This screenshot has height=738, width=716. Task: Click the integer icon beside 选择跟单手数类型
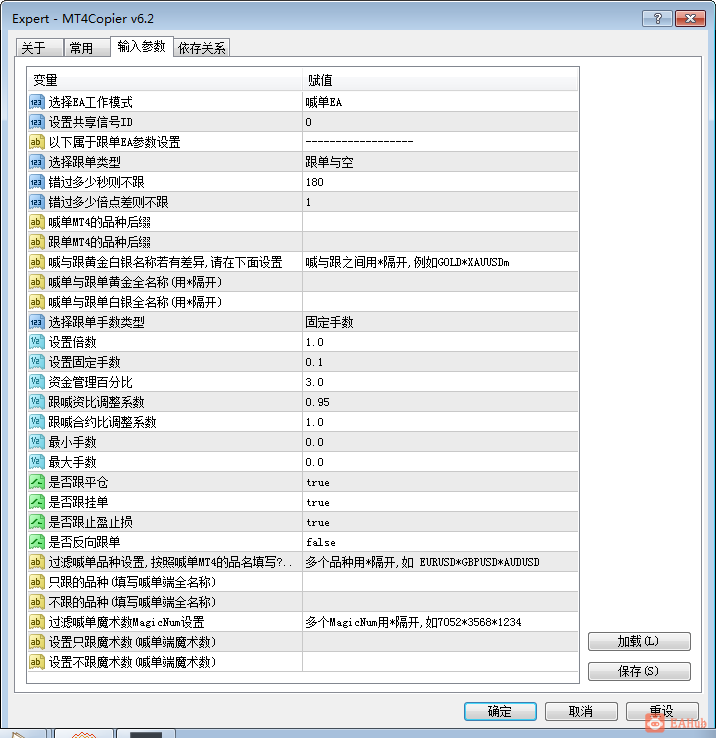coord(37,322)
